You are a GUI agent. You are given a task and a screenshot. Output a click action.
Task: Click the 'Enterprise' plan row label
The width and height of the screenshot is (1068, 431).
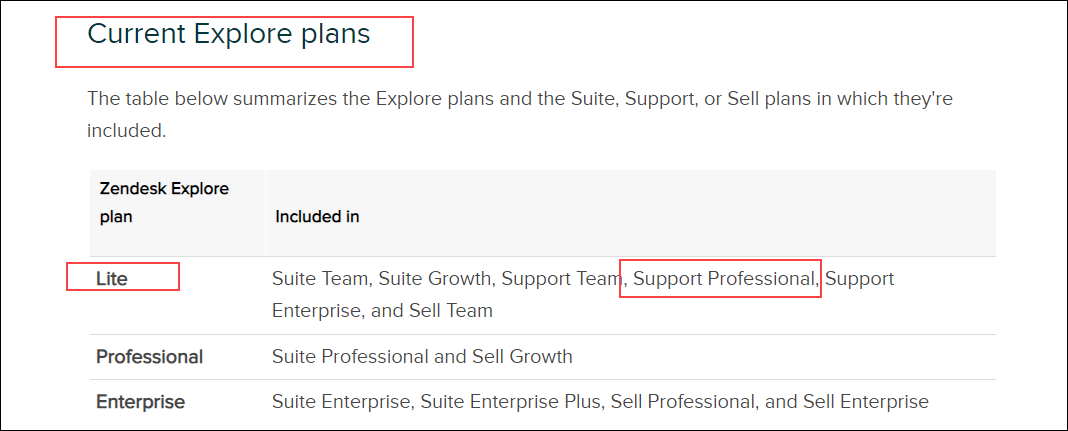click(140, 402)
